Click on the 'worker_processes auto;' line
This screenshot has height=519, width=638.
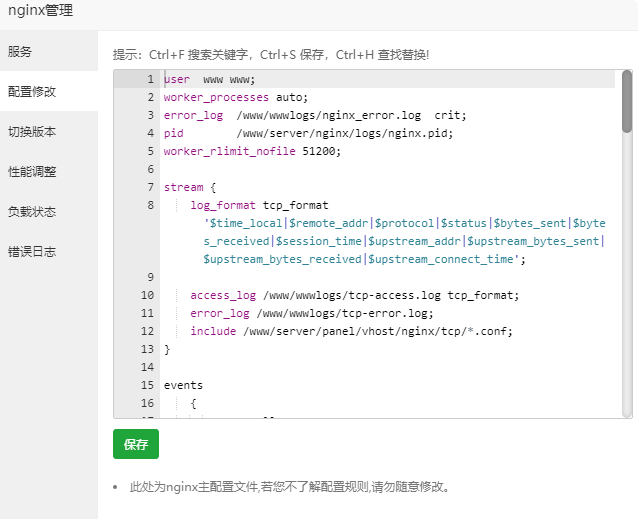pyautogui.click(x=236, y=97)
